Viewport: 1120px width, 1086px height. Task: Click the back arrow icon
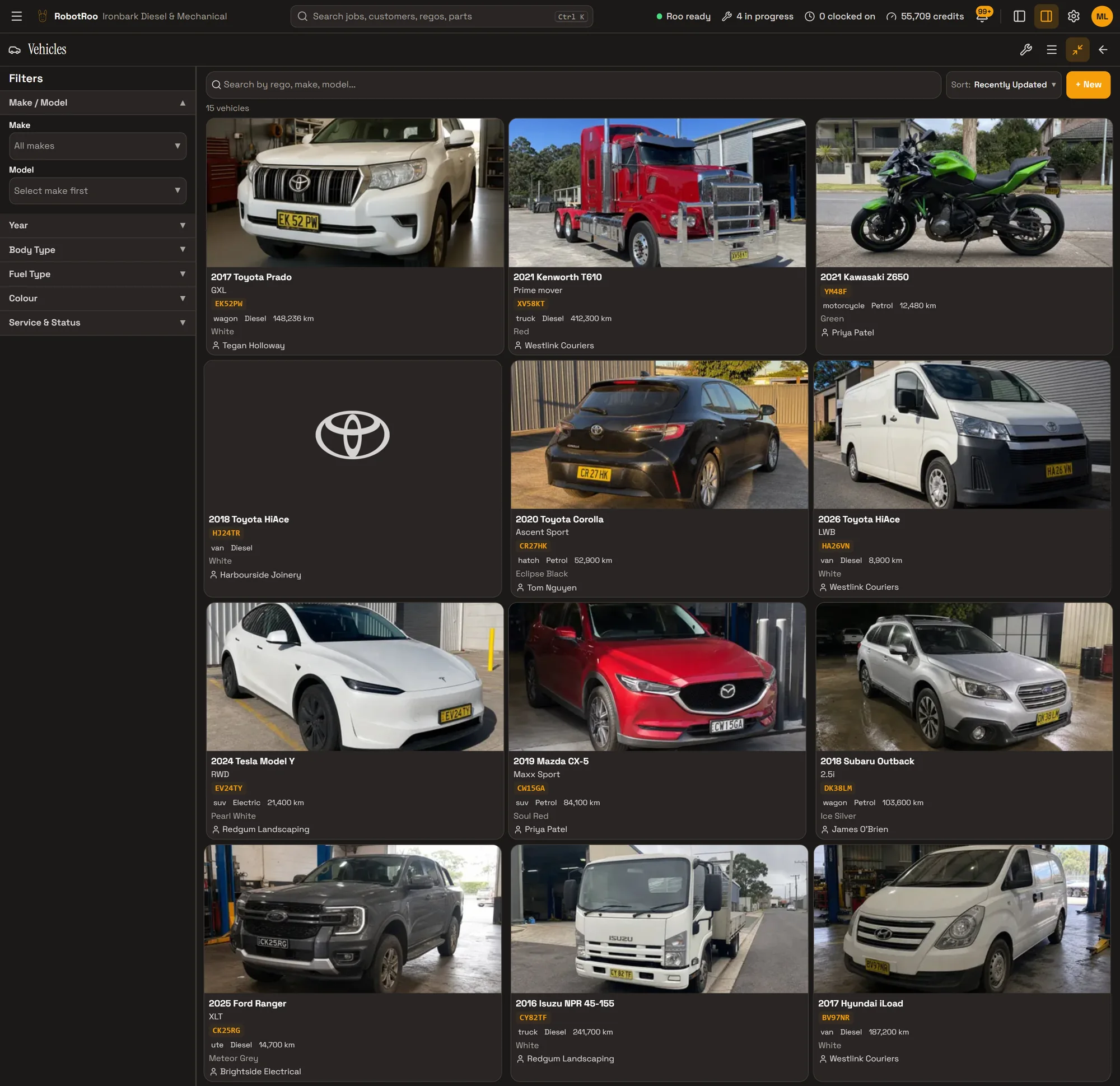[1103, 50]
